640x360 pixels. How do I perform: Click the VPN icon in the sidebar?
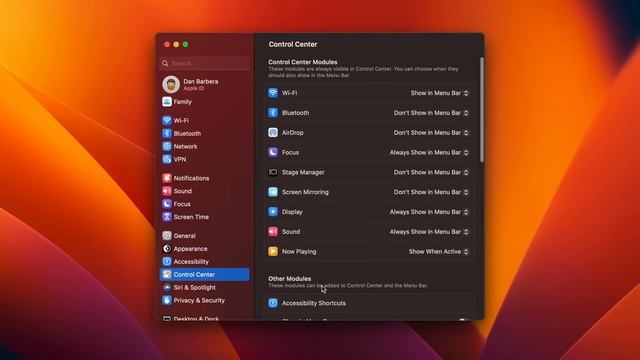point(167,159)
